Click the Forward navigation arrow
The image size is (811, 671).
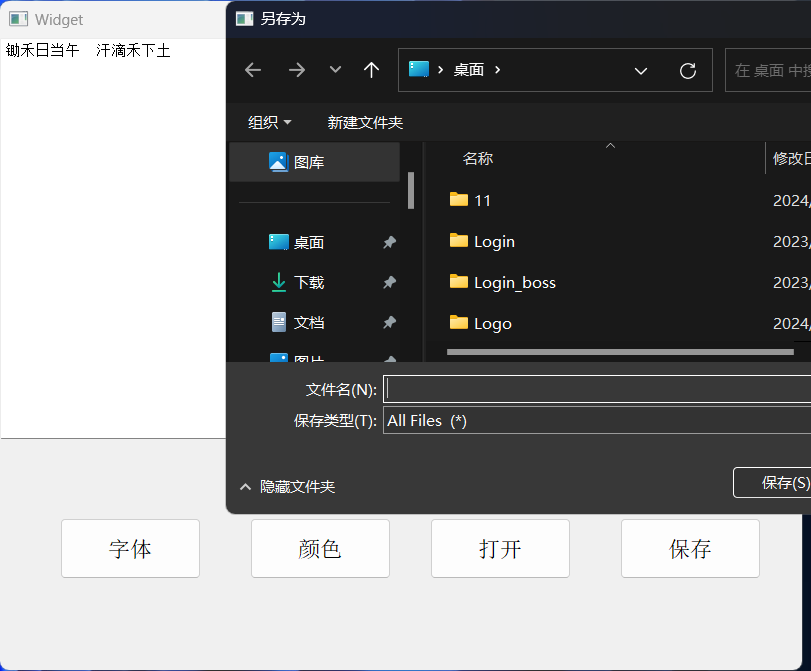coord(297,70)
